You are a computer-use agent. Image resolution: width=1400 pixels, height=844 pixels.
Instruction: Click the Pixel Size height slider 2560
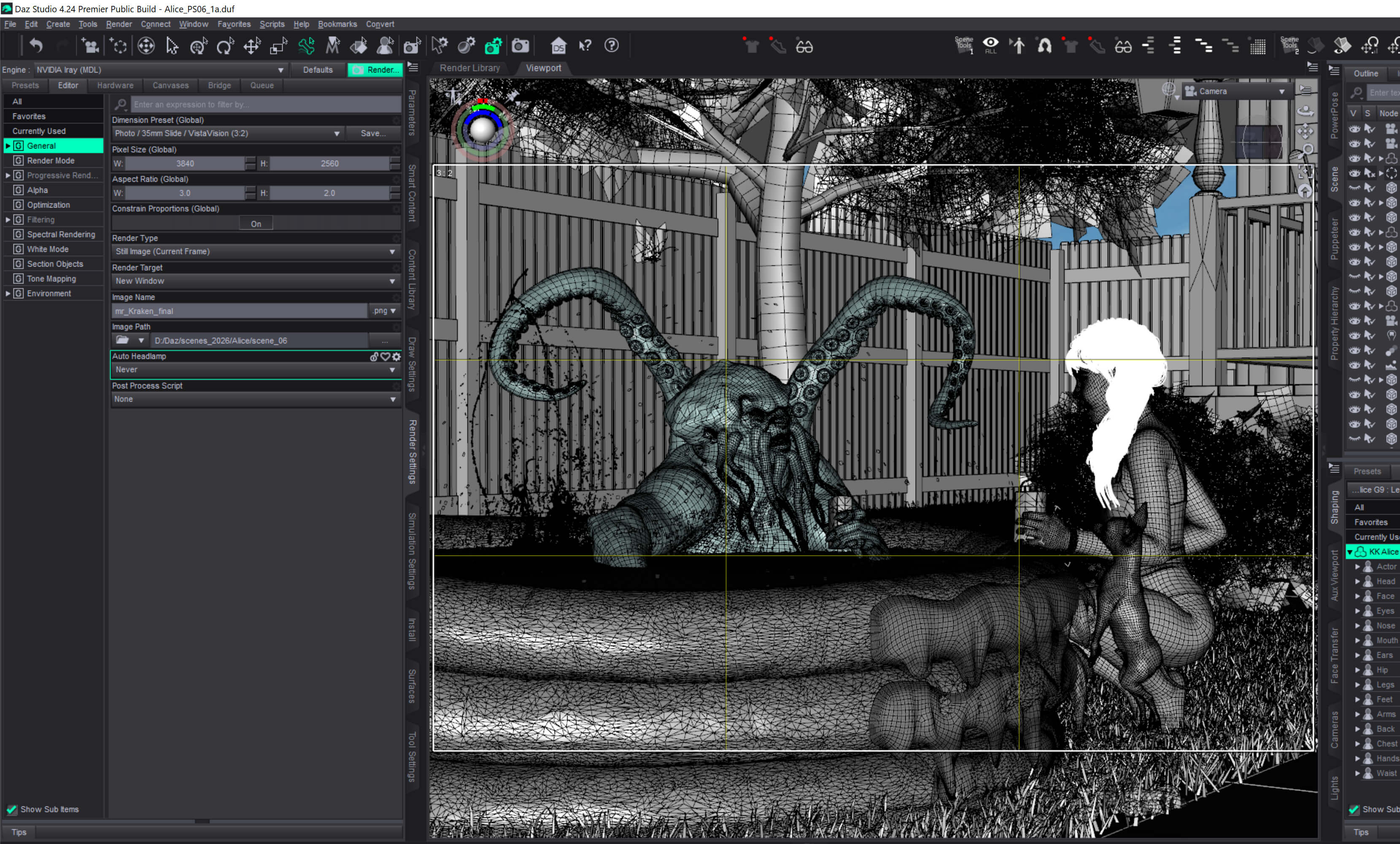click(329, 164)
